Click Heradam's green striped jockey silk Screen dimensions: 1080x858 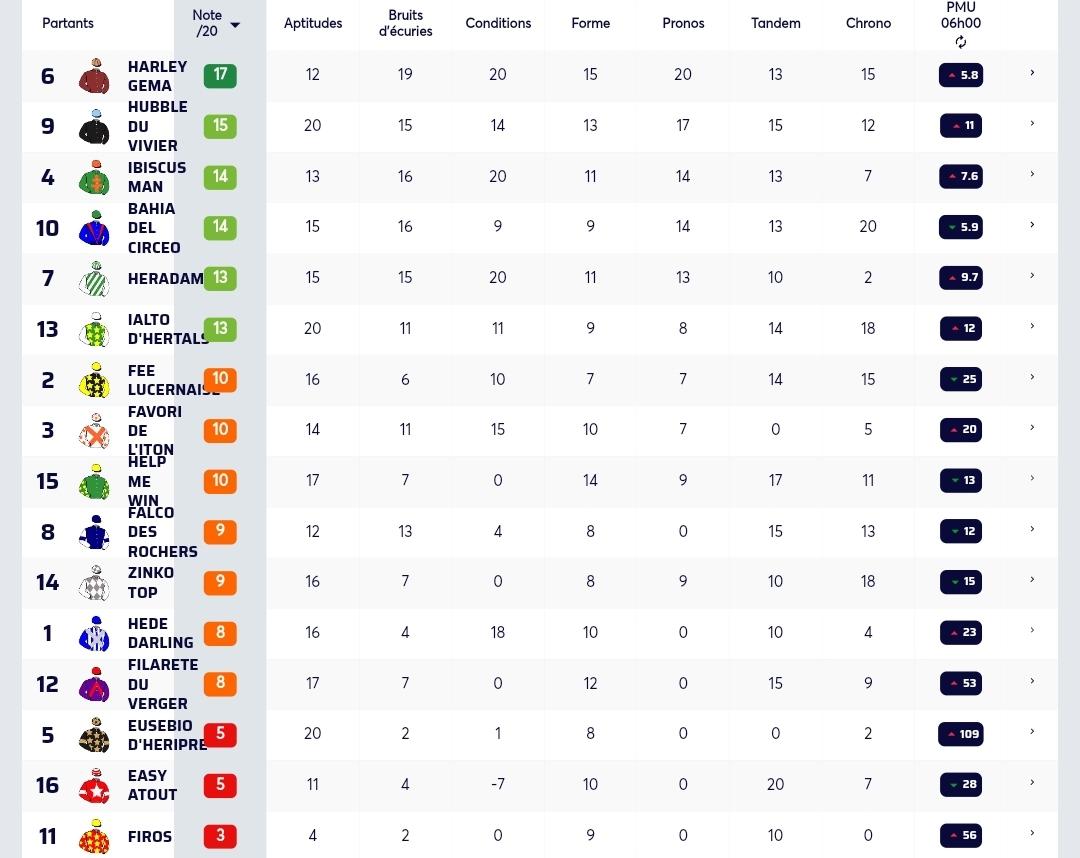click(x=94, y=279)
